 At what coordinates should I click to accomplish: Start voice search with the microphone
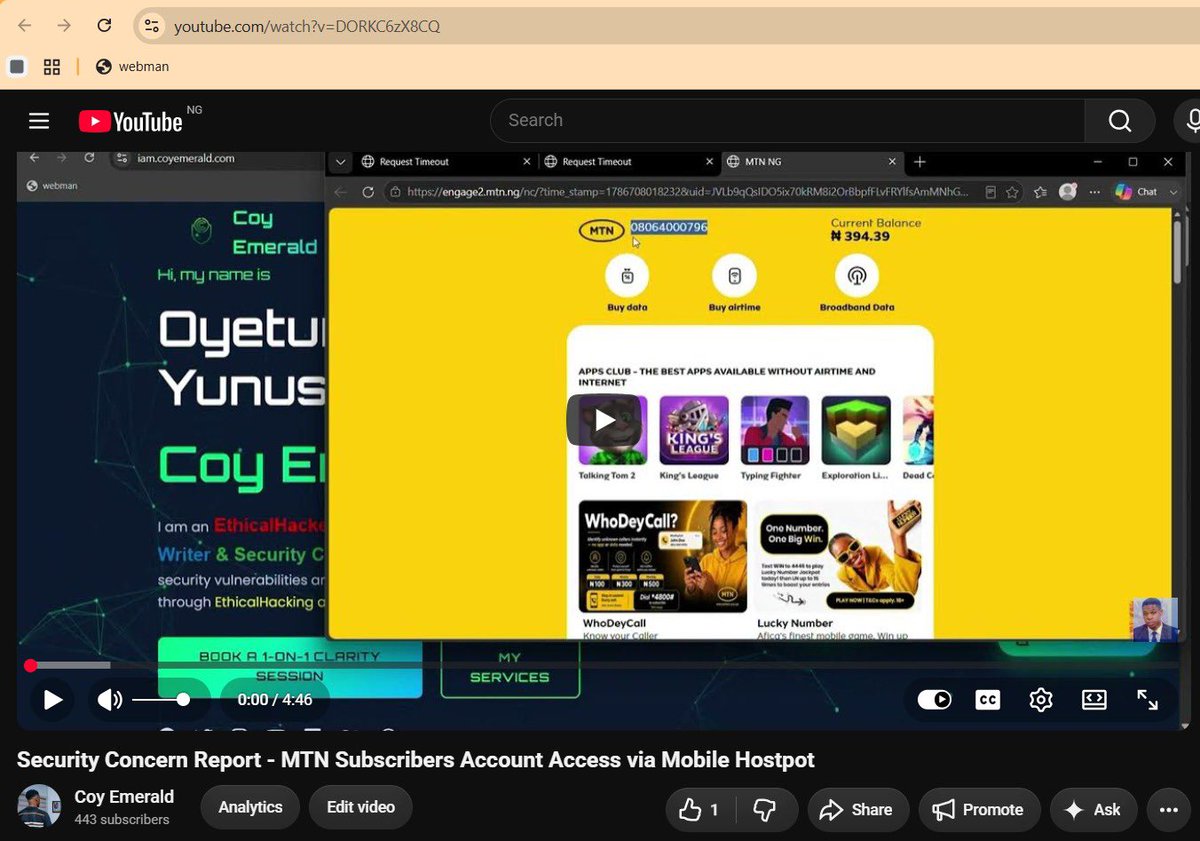[x=1191, y=121]
